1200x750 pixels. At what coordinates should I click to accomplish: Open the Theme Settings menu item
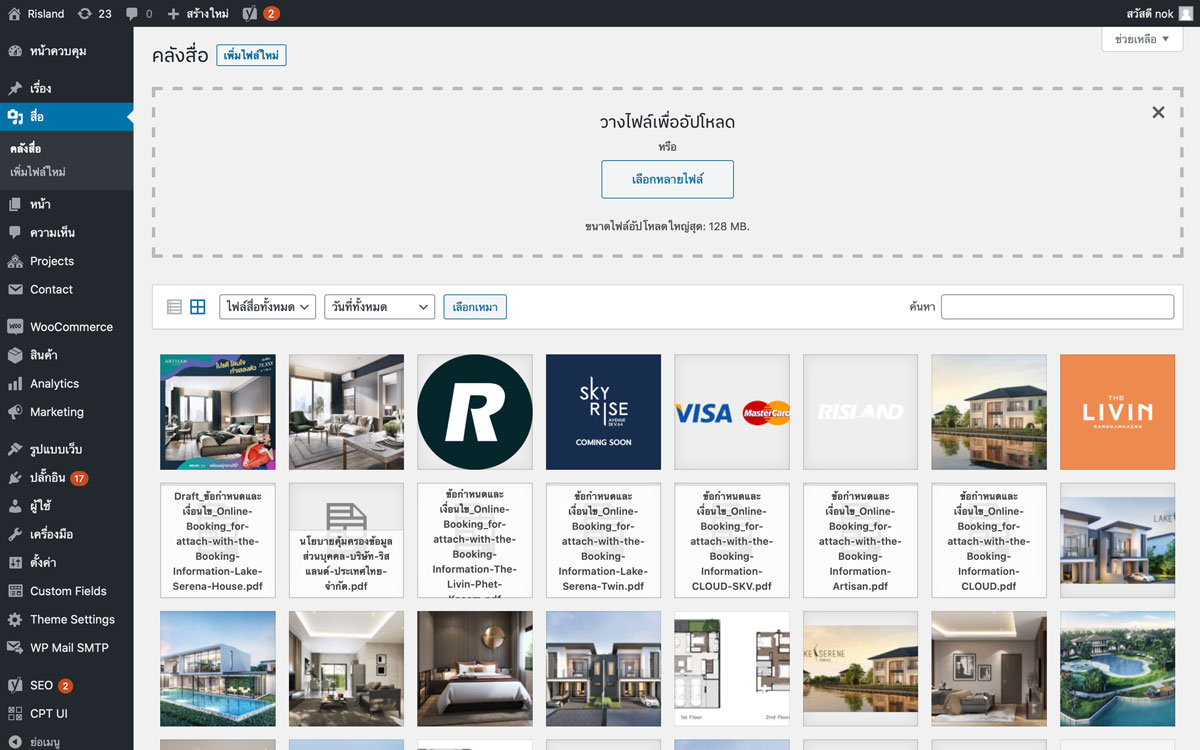click(72, 620)
